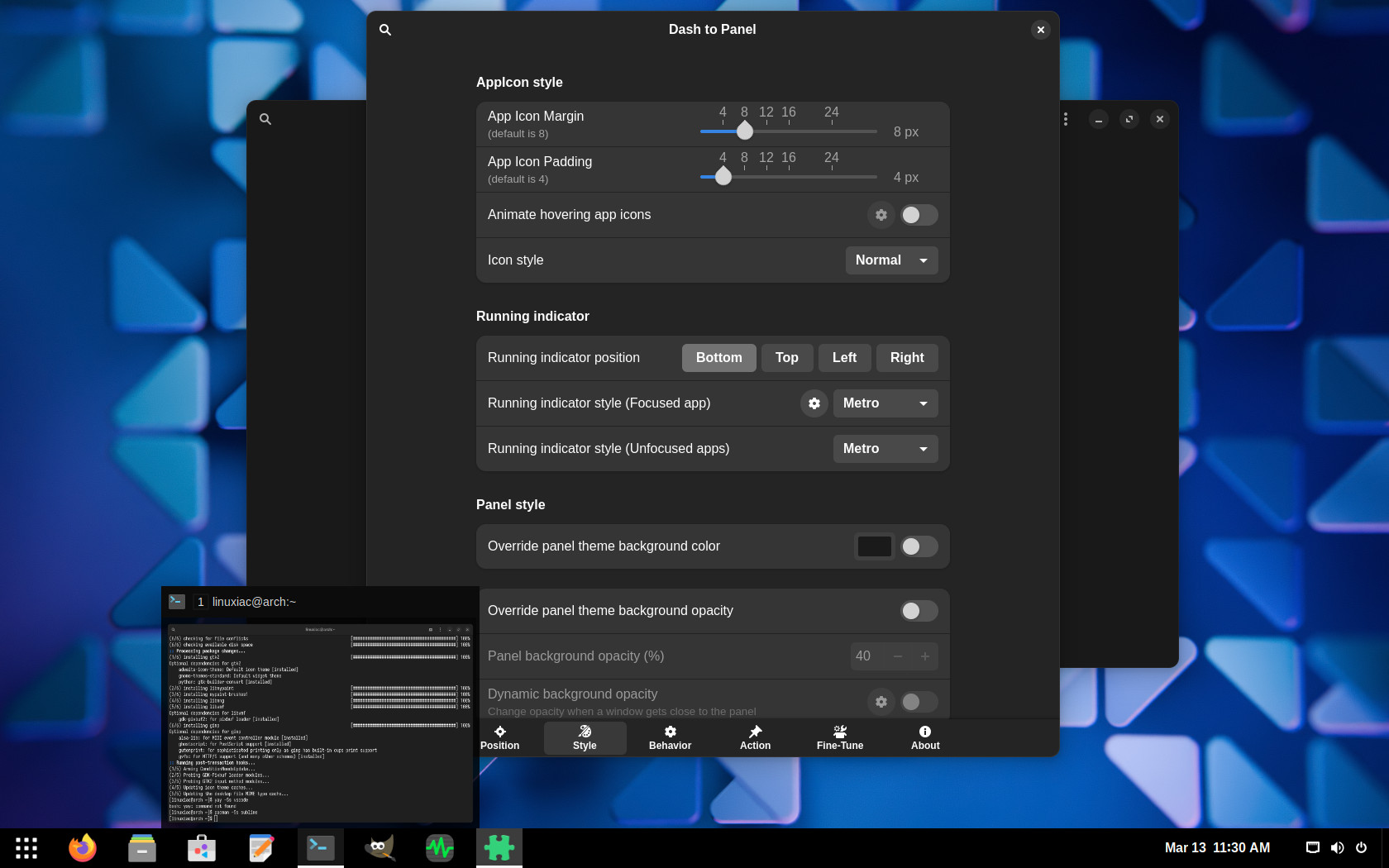Open the Software store from the panel
1389x868 pixels.
[x=202, y=848]
